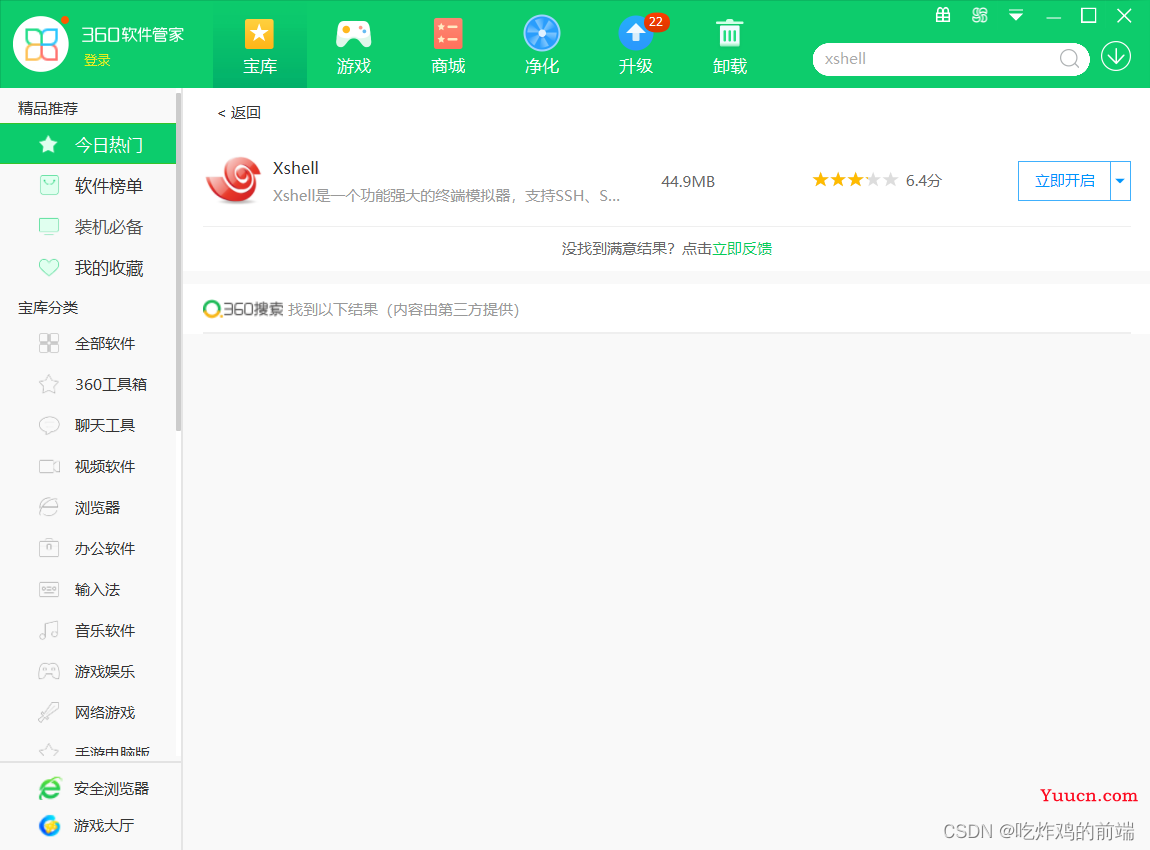This screenshot has height=850, width=1150.
Task: Open 我的收藏 favorites
Action: [88, 268]
